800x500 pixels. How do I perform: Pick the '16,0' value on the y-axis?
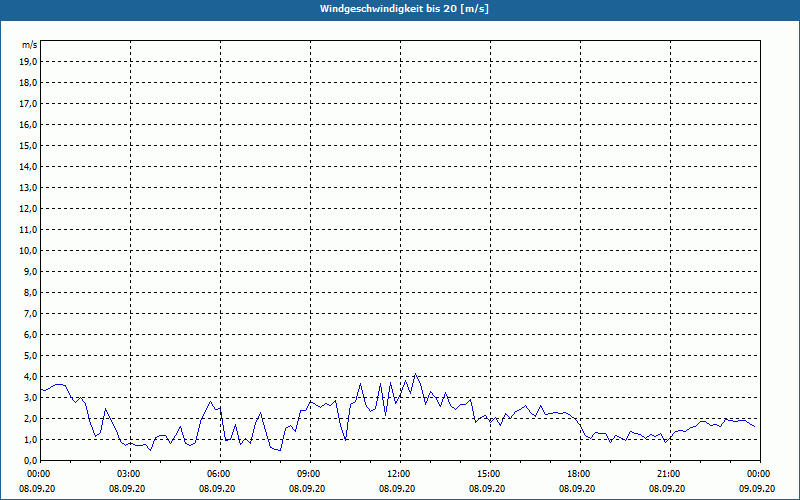pos(30,124)
